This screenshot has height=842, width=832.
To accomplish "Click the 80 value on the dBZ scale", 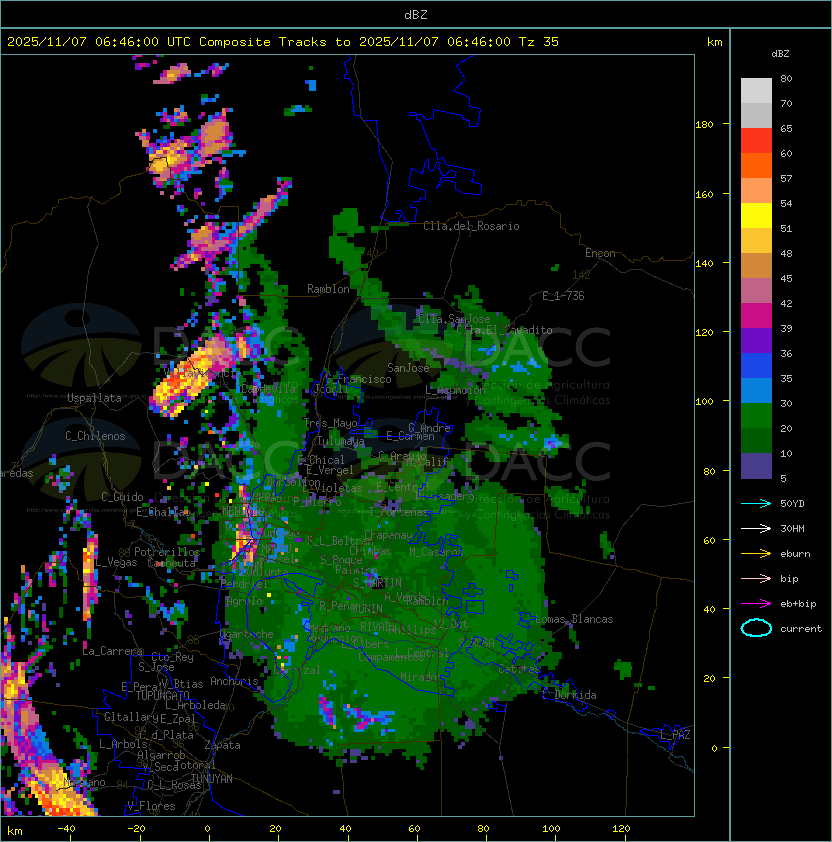I will coord(786,78).
